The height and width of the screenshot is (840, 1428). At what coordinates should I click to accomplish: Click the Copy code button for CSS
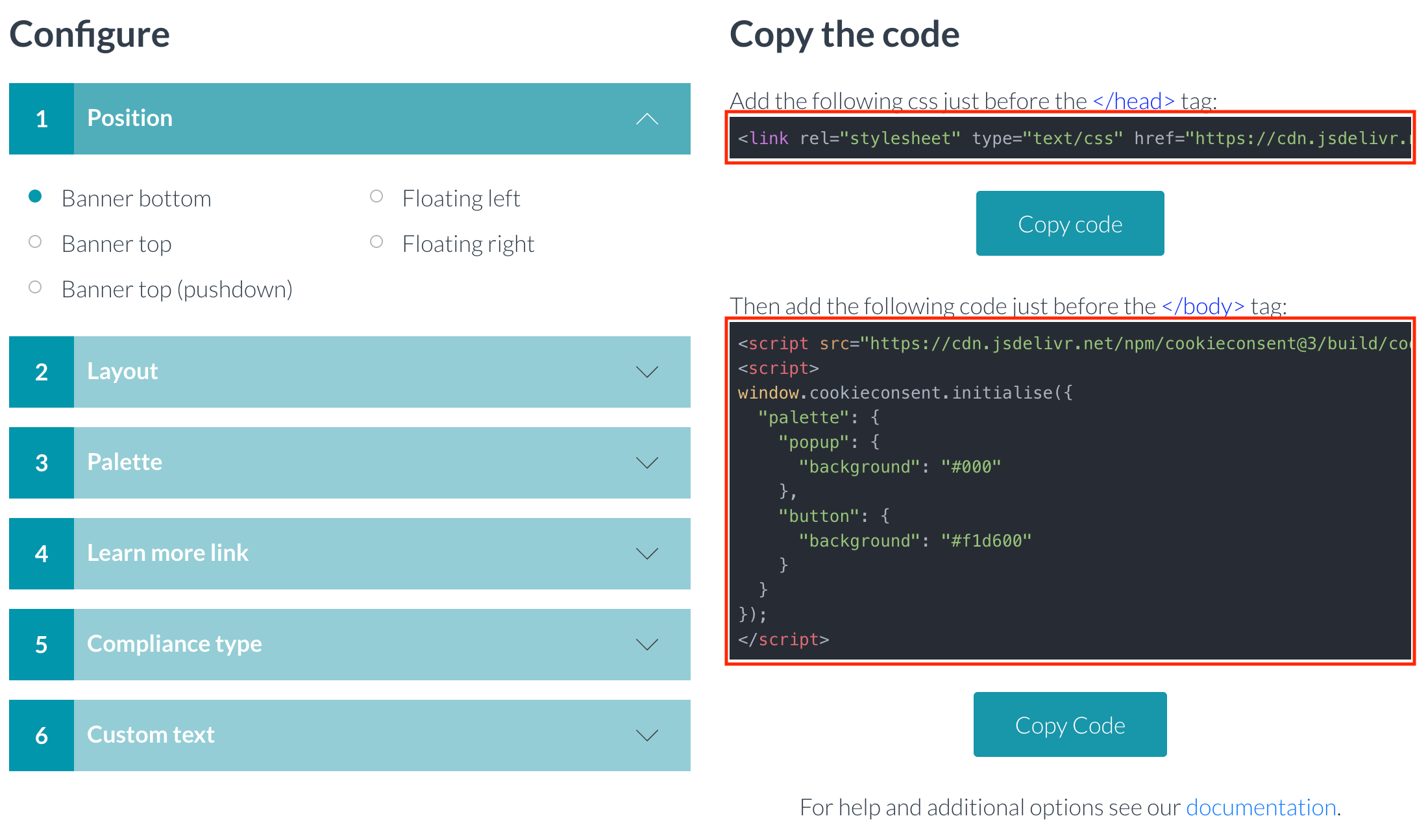point(1070,223)
